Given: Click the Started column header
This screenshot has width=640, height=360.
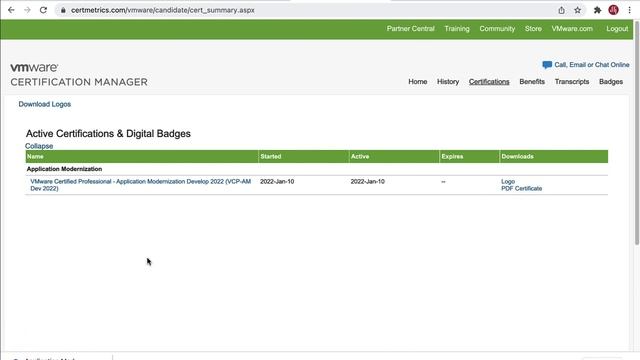Looking at the screenshot, I should (x=304, y=156).
